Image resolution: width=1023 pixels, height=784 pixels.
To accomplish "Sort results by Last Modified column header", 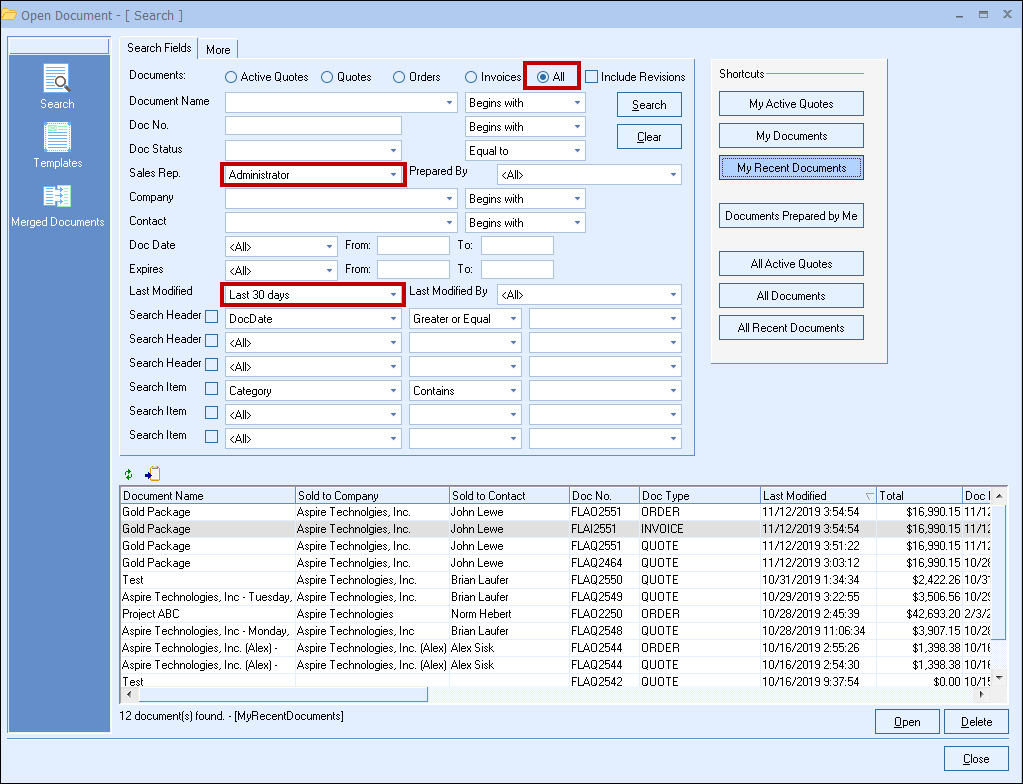I will point(810,495).
